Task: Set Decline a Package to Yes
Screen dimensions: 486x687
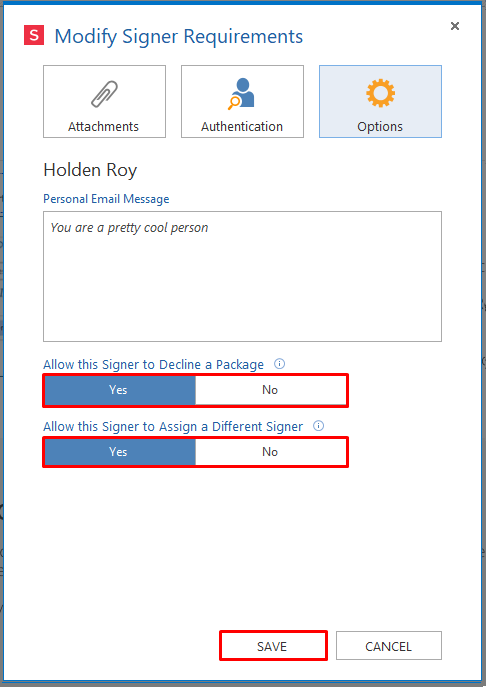Action: (120, 390)
